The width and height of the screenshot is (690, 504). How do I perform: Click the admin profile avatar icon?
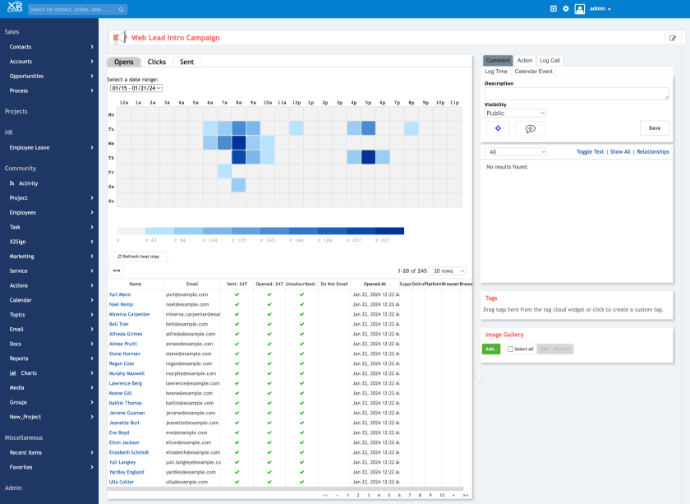(579, 9)
